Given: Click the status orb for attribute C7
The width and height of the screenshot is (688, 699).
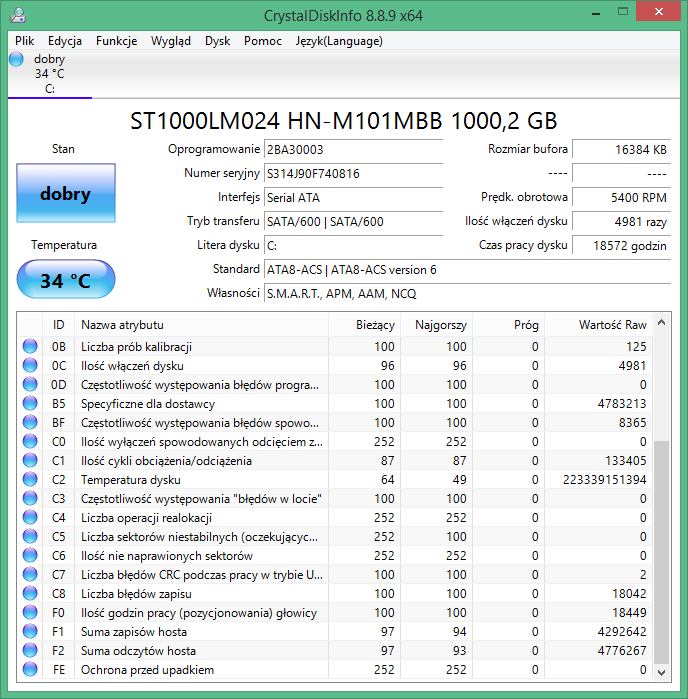Looking at the screenshot, I should point(30,575).
